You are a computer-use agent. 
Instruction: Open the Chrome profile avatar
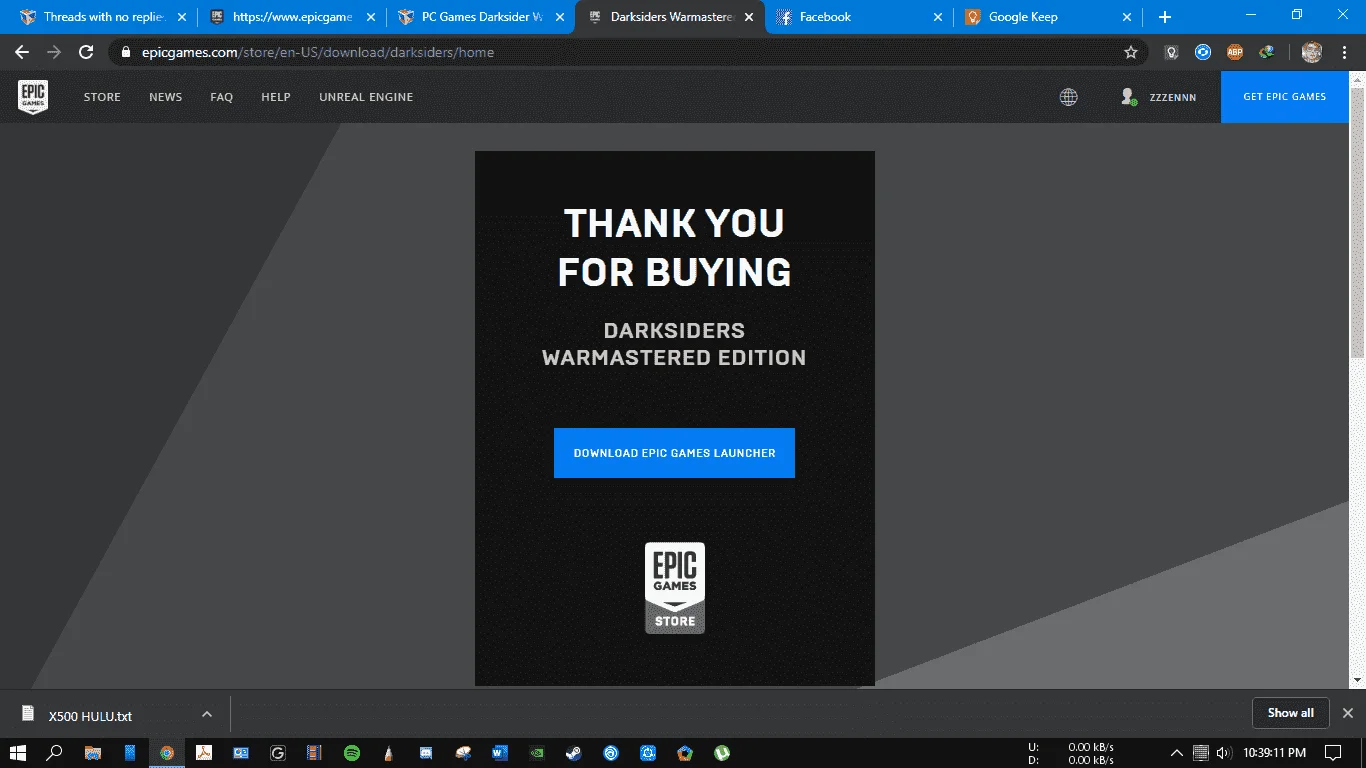click(x=1312, y=52)
